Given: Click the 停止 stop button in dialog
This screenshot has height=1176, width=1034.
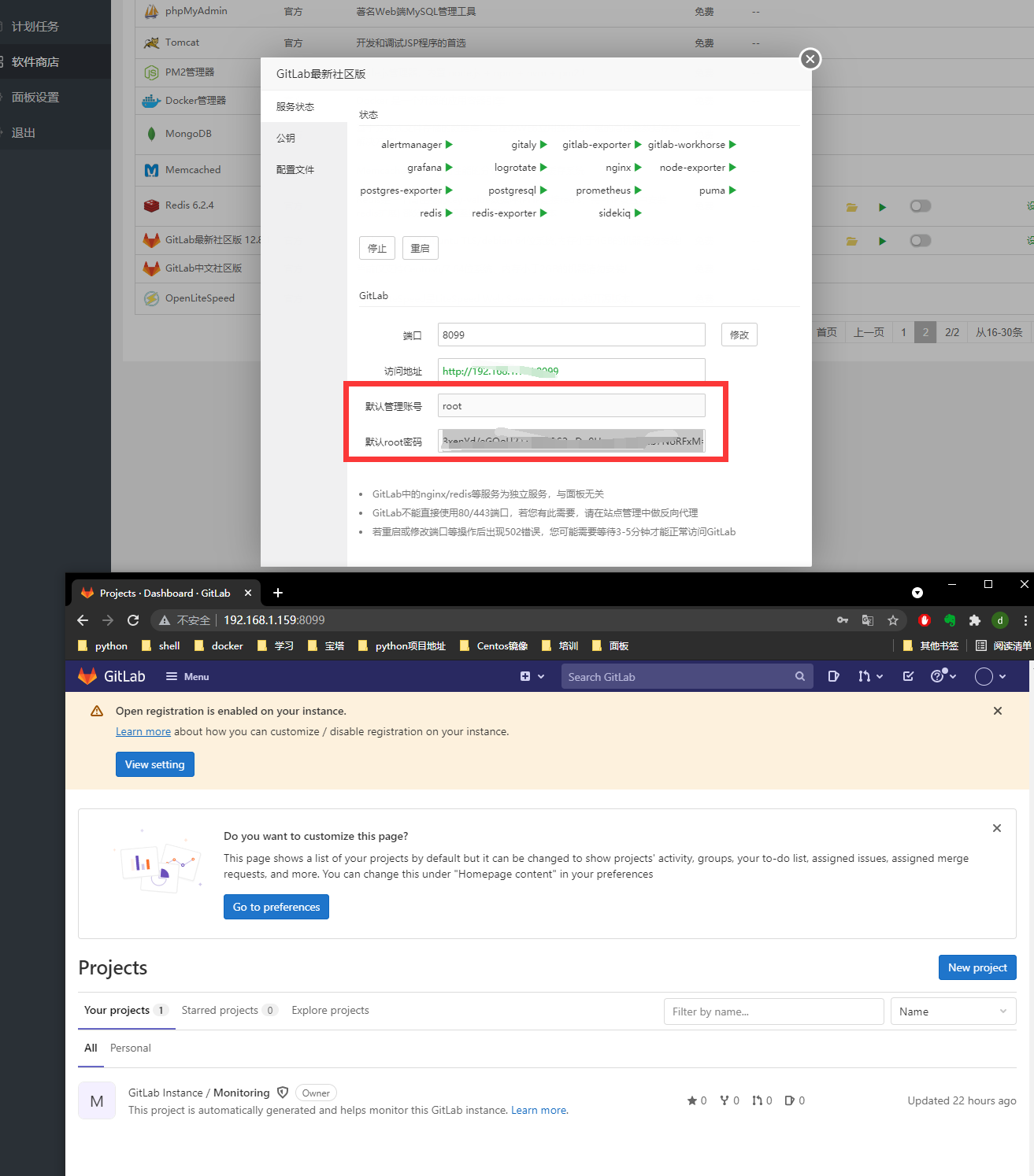Looking at the screenshot, I should (x=377, y=248).
